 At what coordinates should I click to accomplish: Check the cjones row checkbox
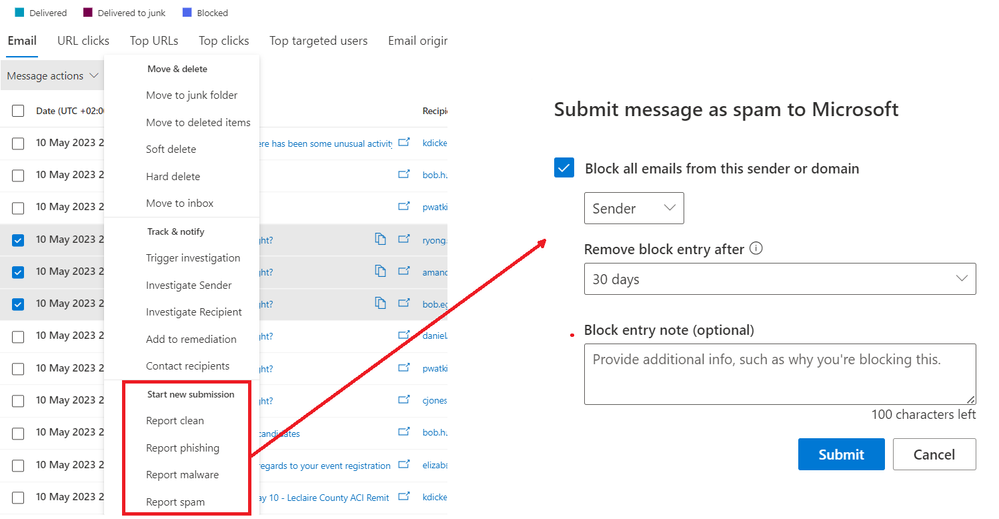[x=18, y=401]
